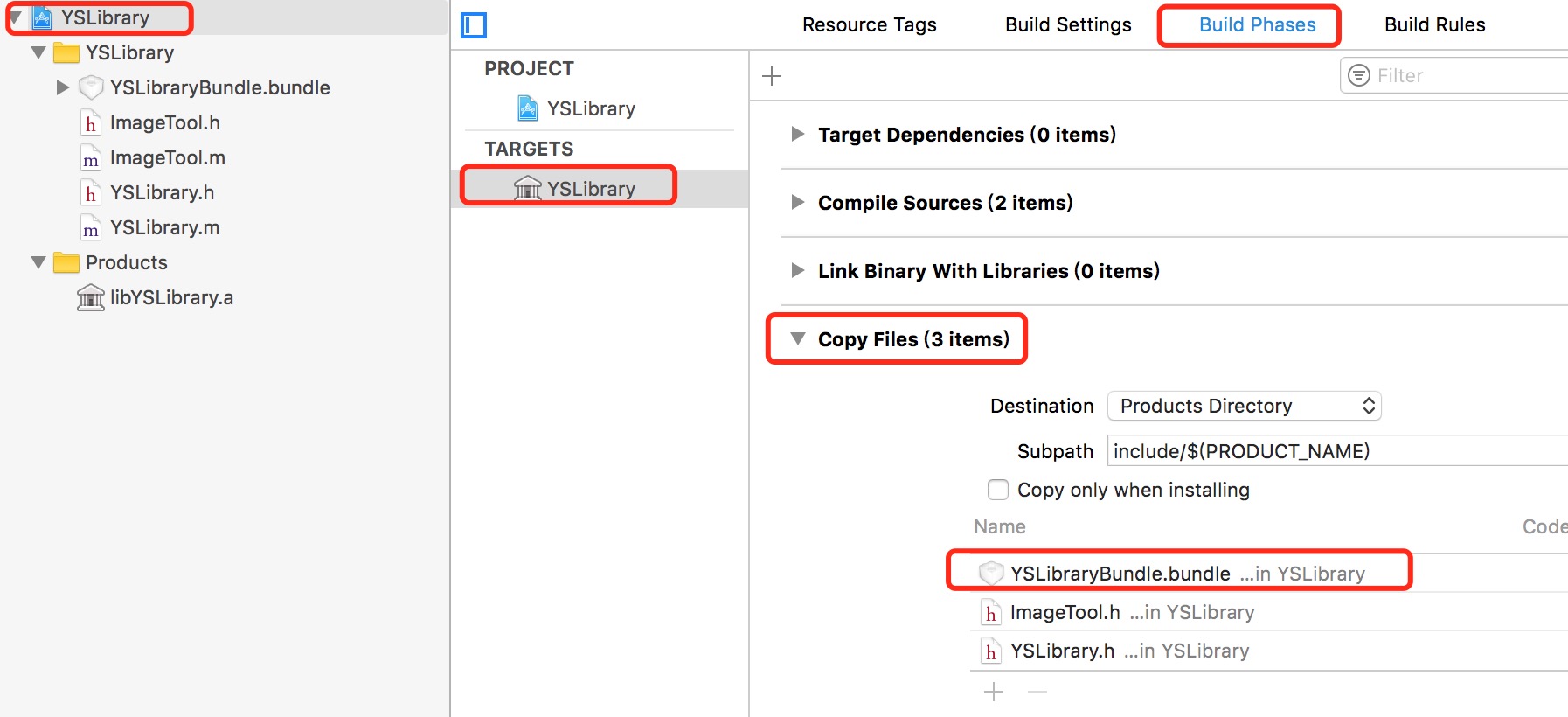Click the Subpath input field
The width and height of the screenshot is (1568, 717).
[x=1337, y=451]
